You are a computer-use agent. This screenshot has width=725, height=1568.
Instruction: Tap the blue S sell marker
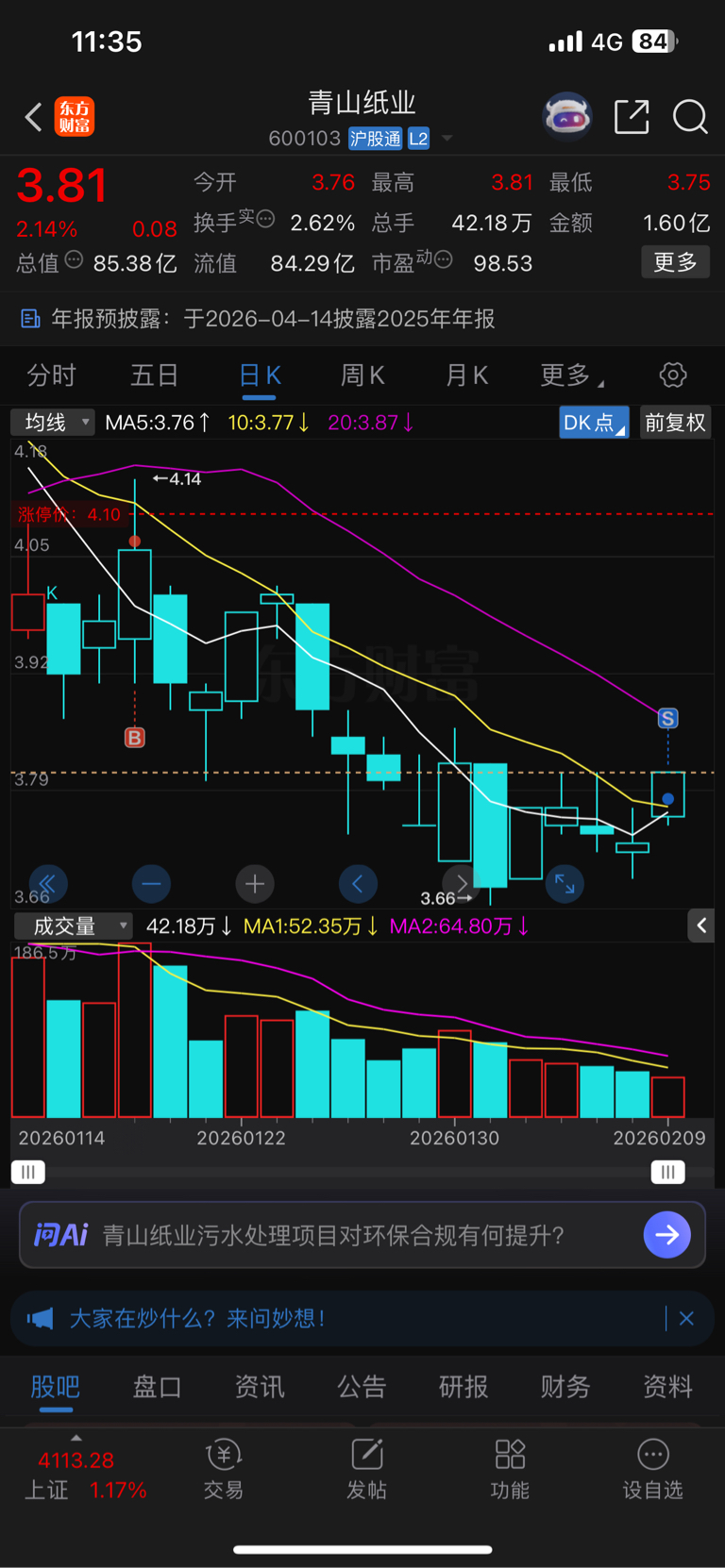[667, 719]
